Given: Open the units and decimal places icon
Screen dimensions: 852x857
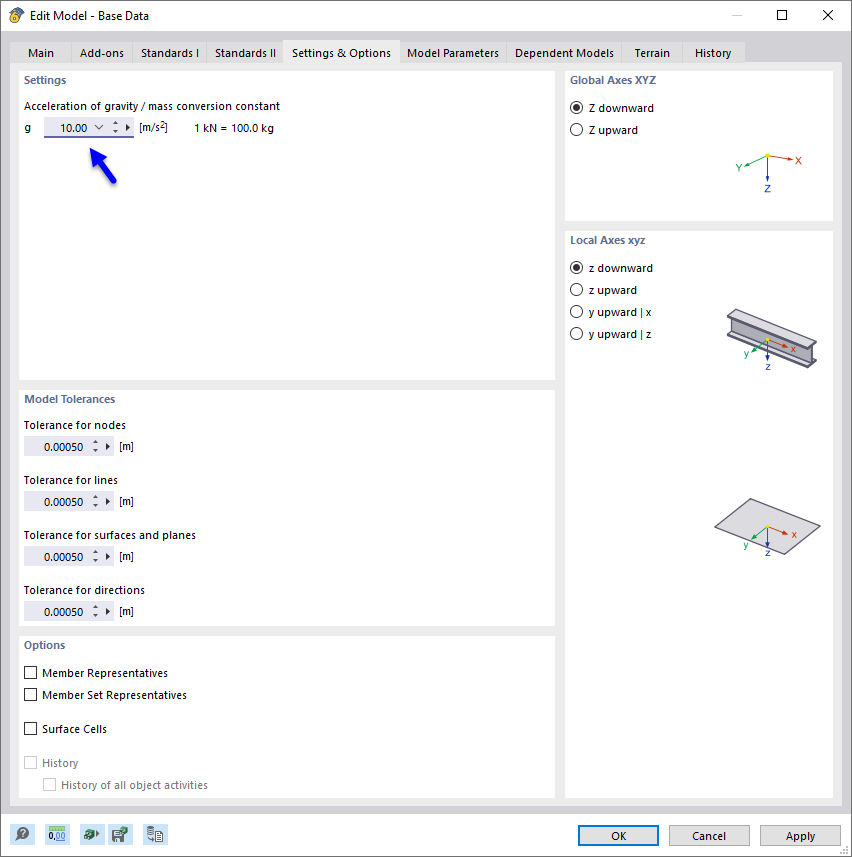Looking at the screenshot, I should (57, 835).
